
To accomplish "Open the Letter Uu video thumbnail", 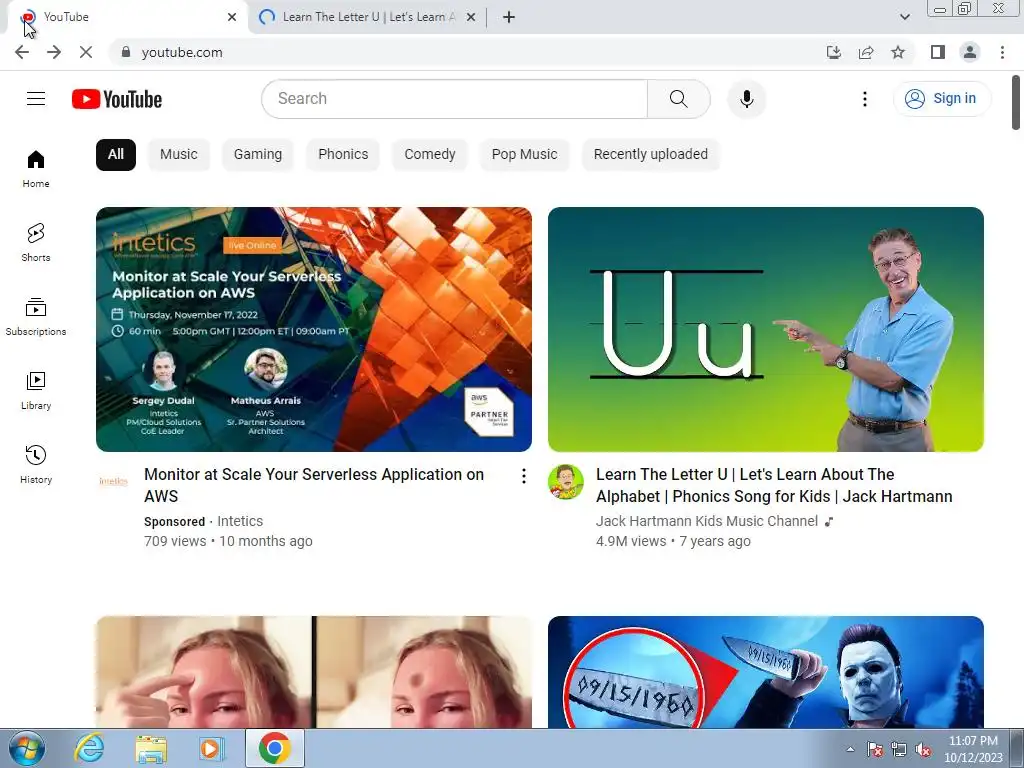I will (765, 329).
